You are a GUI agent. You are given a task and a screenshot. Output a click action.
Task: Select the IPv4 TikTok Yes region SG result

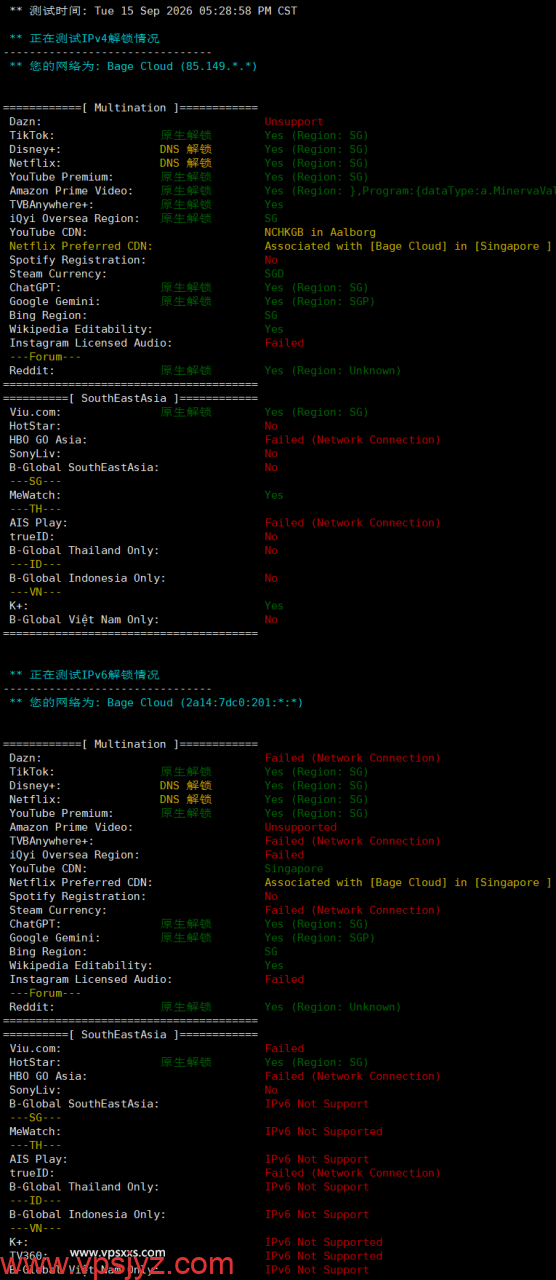pyautogui.click(x=317, y=135)
